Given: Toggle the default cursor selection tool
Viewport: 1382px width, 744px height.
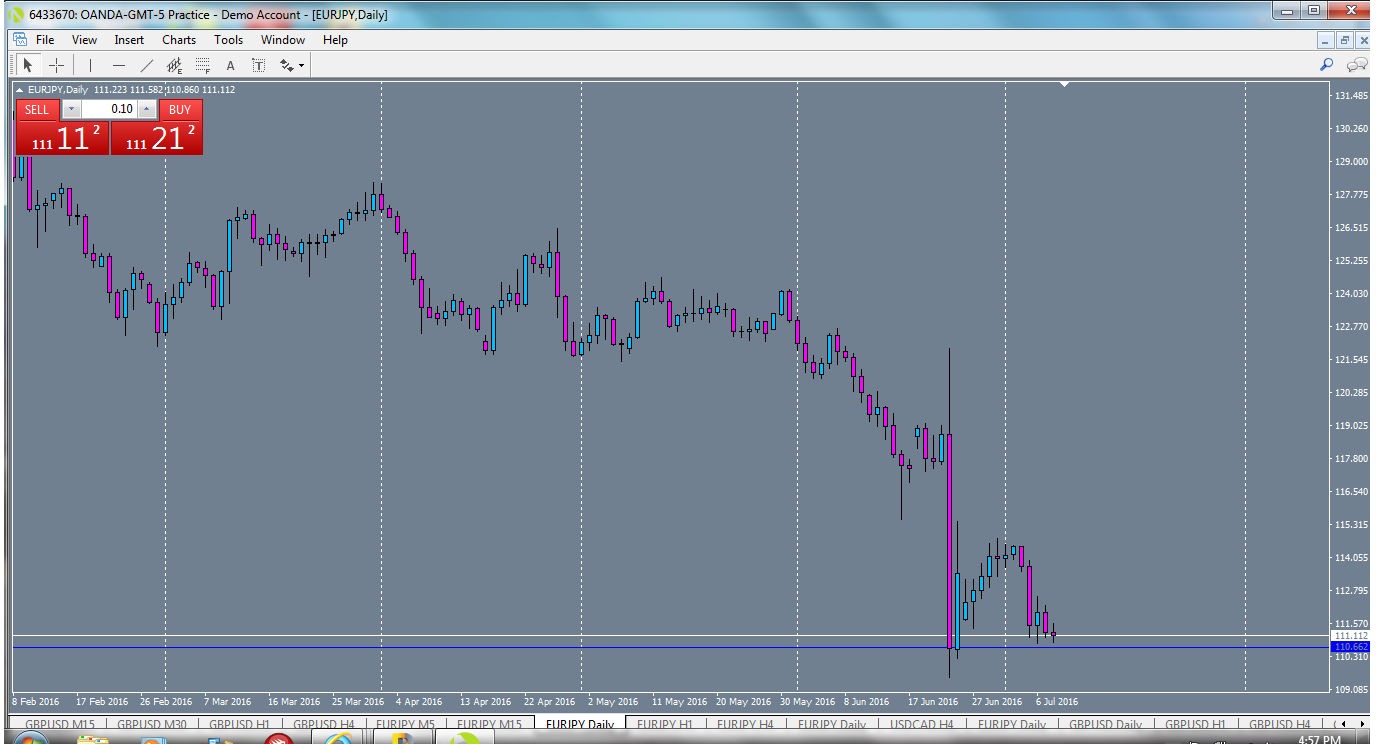Looking at the screenshot, I should [28, 65].
